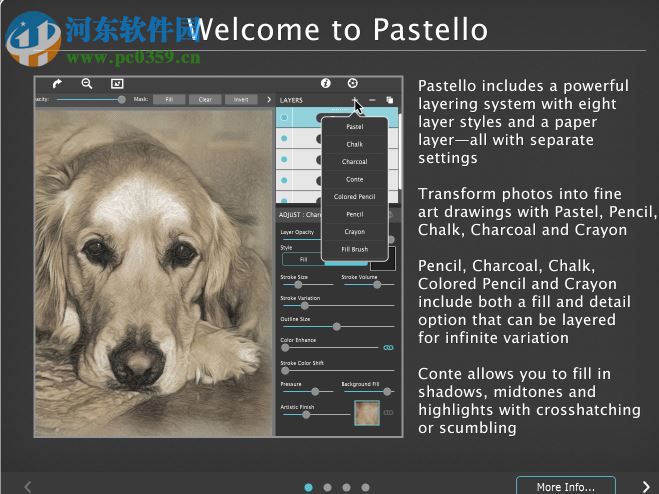Go to the previous welcome page arrow
659x494 pixels.
(x=28, y=487)
